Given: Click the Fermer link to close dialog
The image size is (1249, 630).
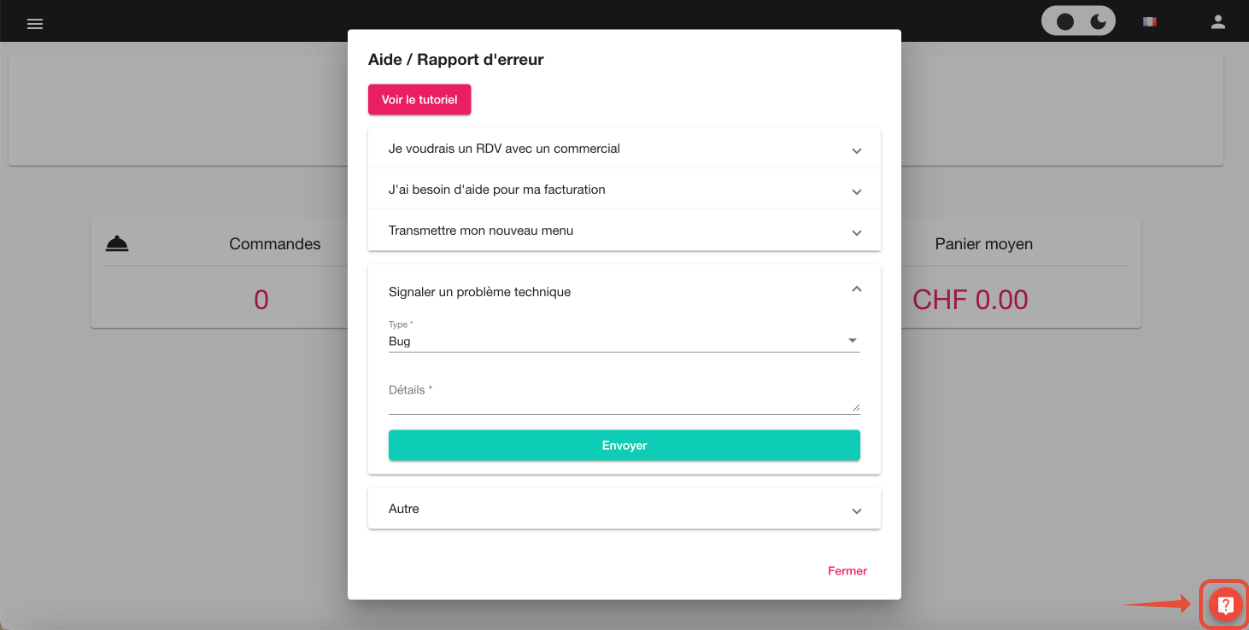Looking at the screenshot, I should (847, 571).
